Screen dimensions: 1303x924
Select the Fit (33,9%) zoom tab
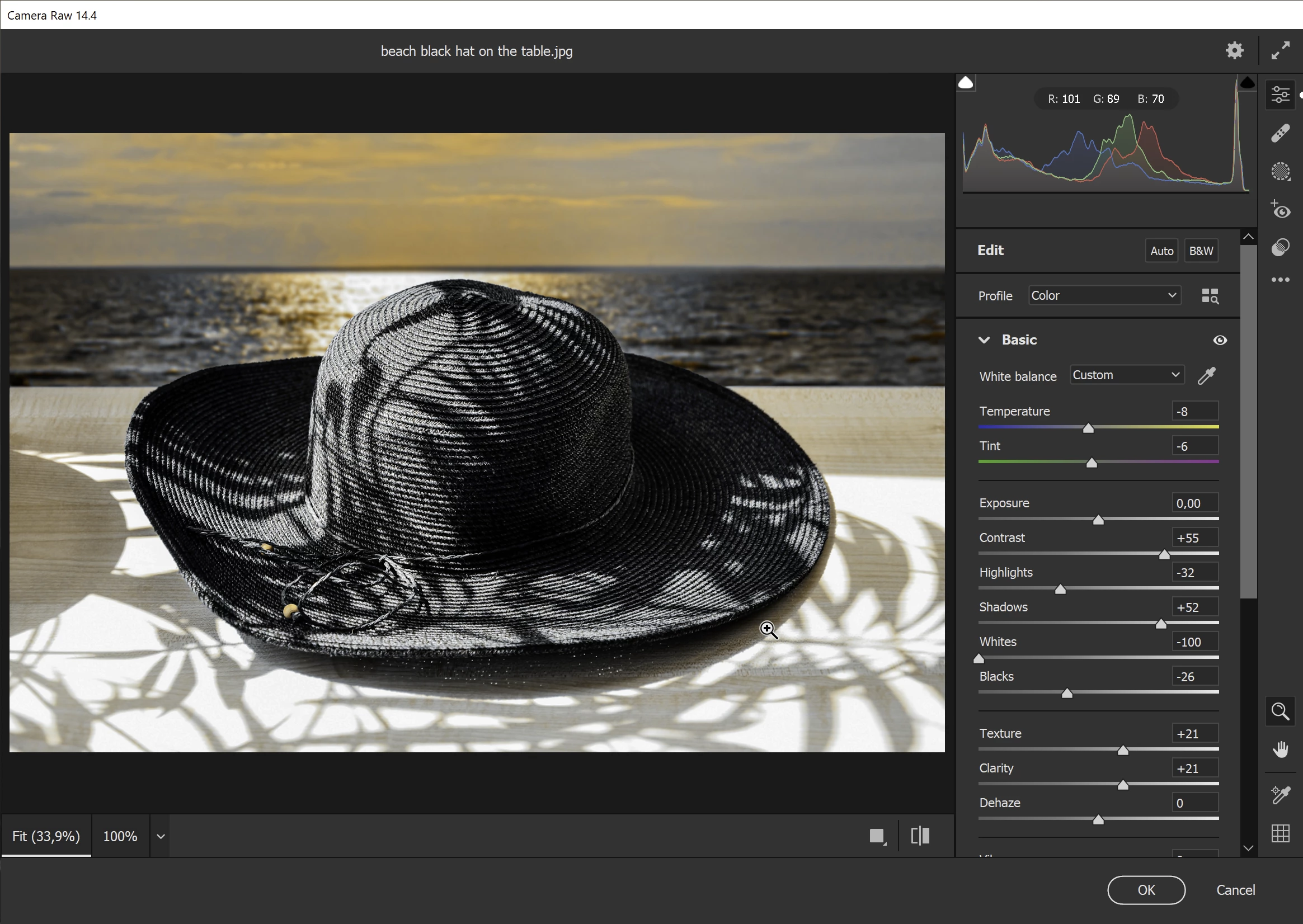click(x=46, y=836)
